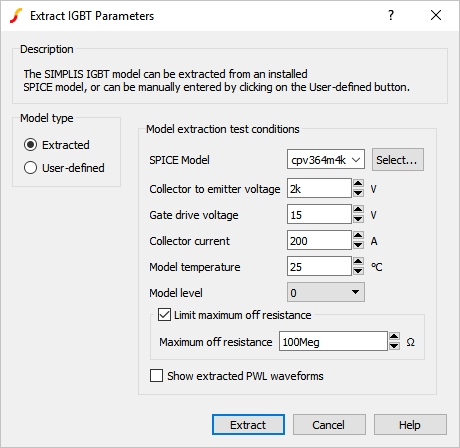The width and height of the screenshot is (460, 448).
Task: Click the Maximum off resistance input field
Action: (333, 341)
